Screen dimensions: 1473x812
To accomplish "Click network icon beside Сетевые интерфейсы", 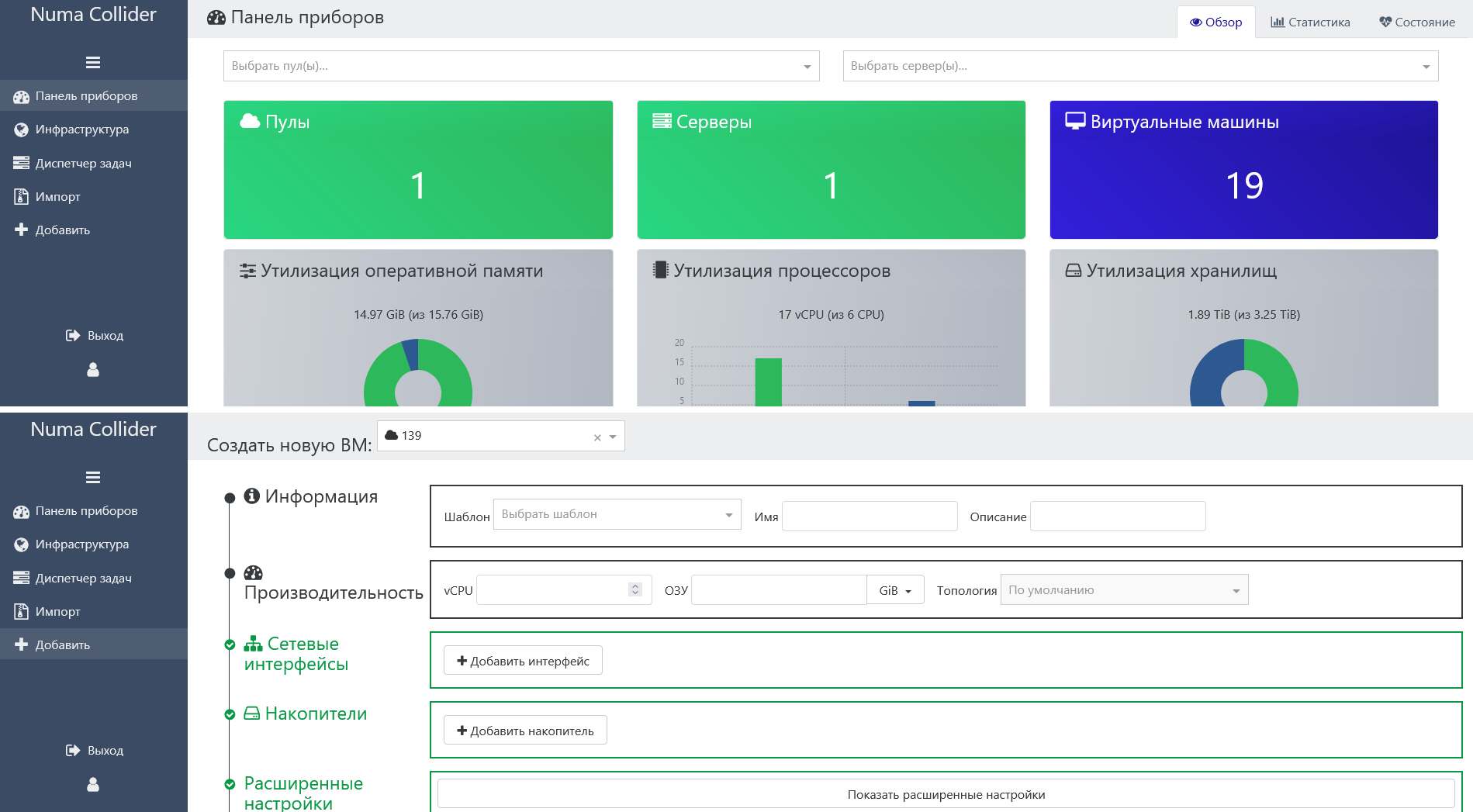I will pos(253,644).
